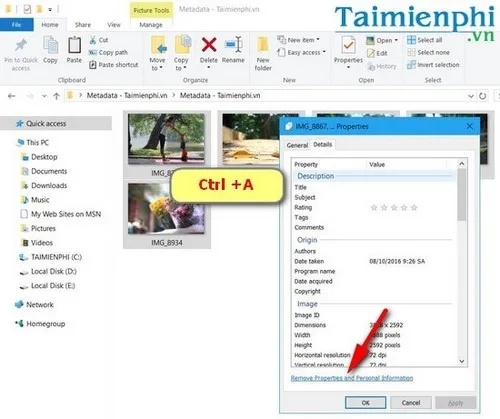Click the Date taken value

click(397, 262)
